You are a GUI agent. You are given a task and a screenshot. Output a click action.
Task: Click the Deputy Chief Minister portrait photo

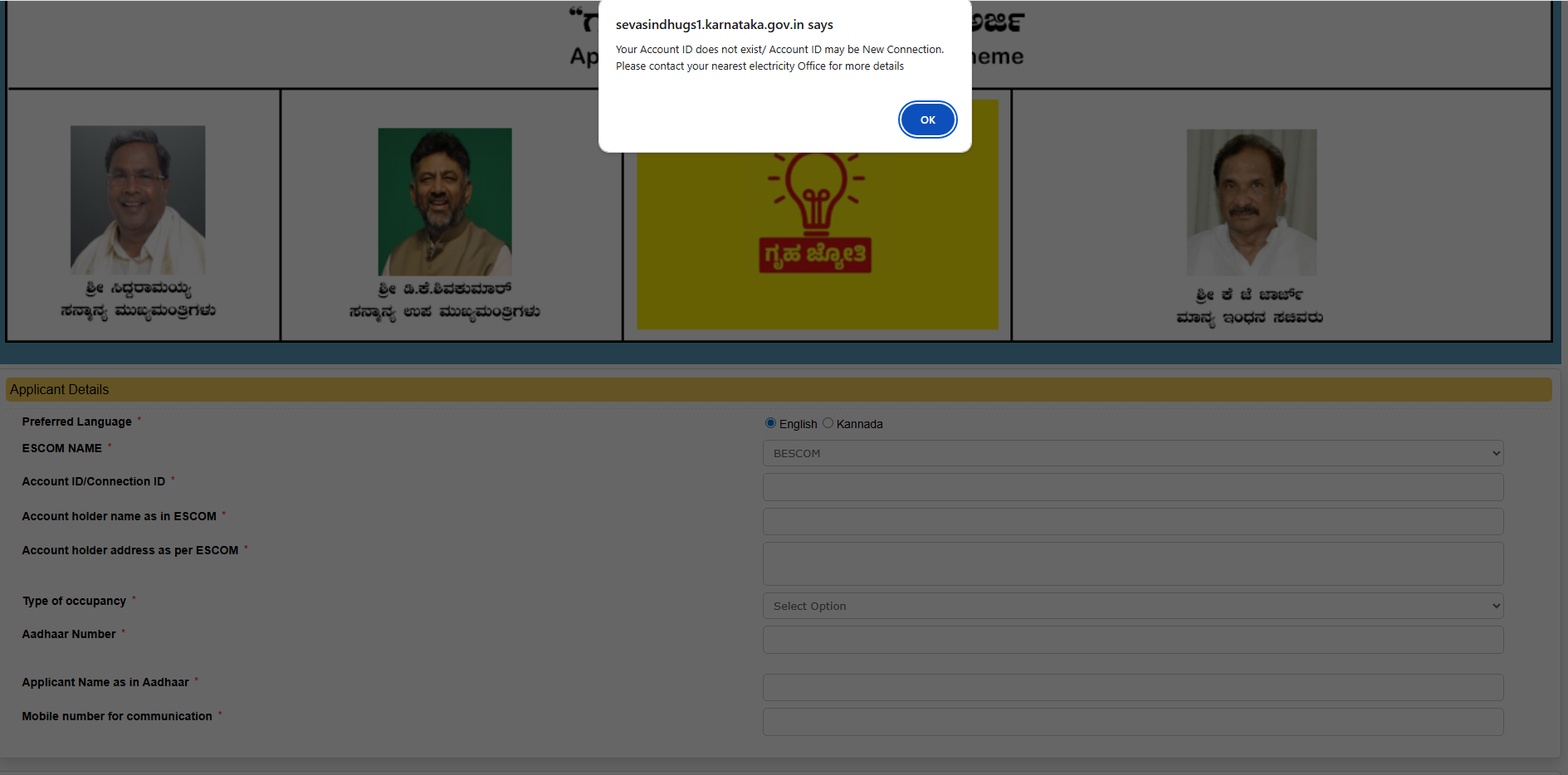(x=445, y=202)
